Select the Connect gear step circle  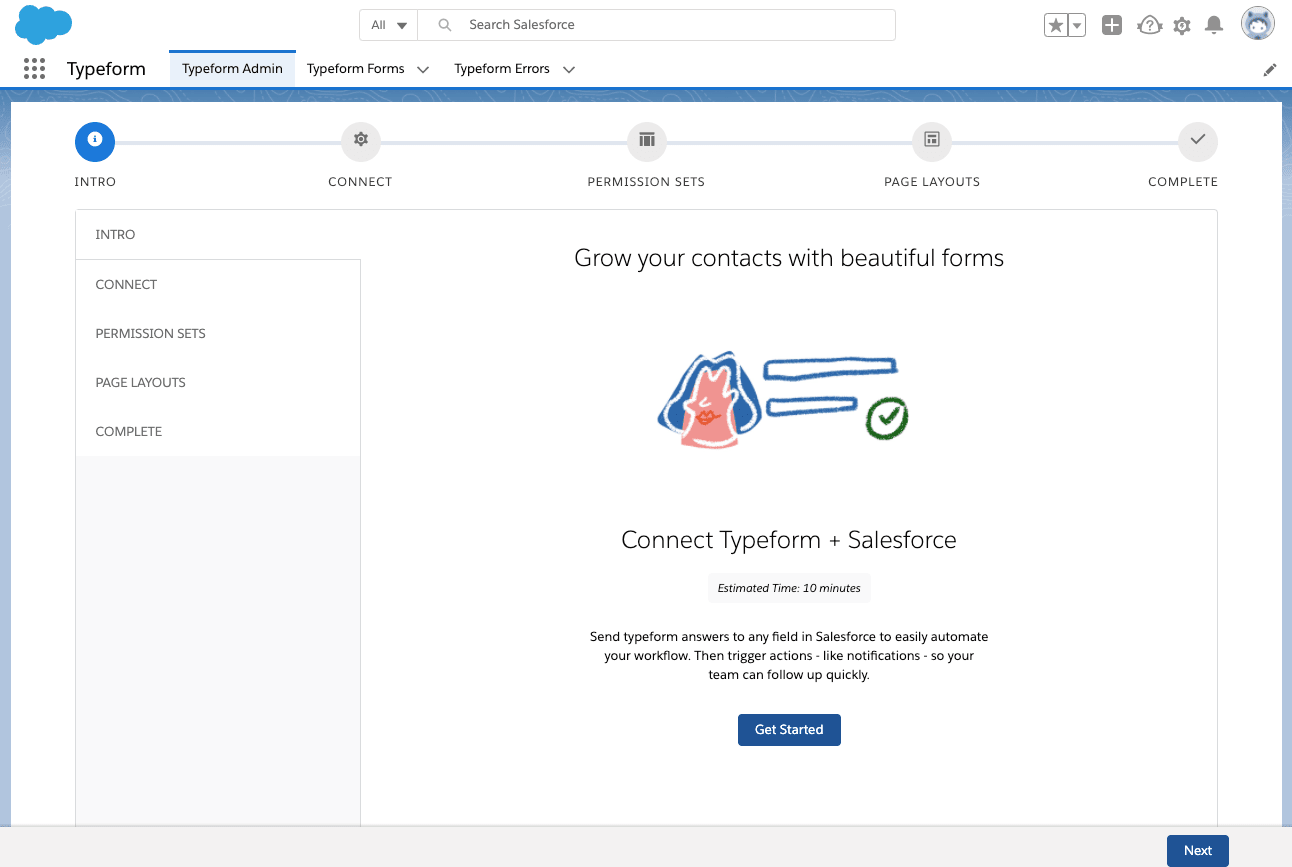(361, 141)
